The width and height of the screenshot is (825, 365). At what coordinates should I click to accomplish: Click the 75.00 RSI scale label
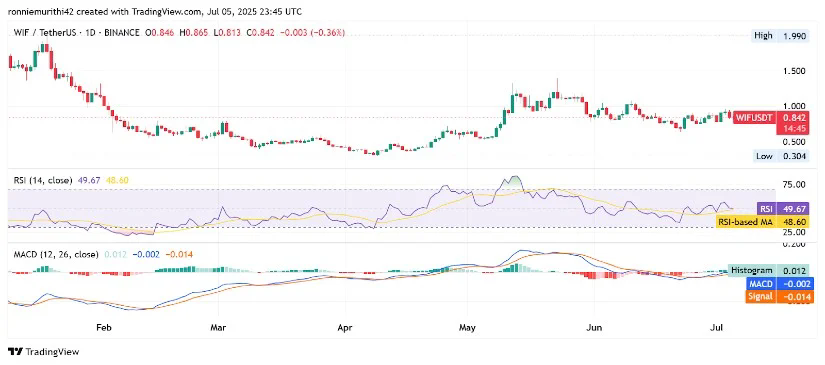(x=793, y=185)
